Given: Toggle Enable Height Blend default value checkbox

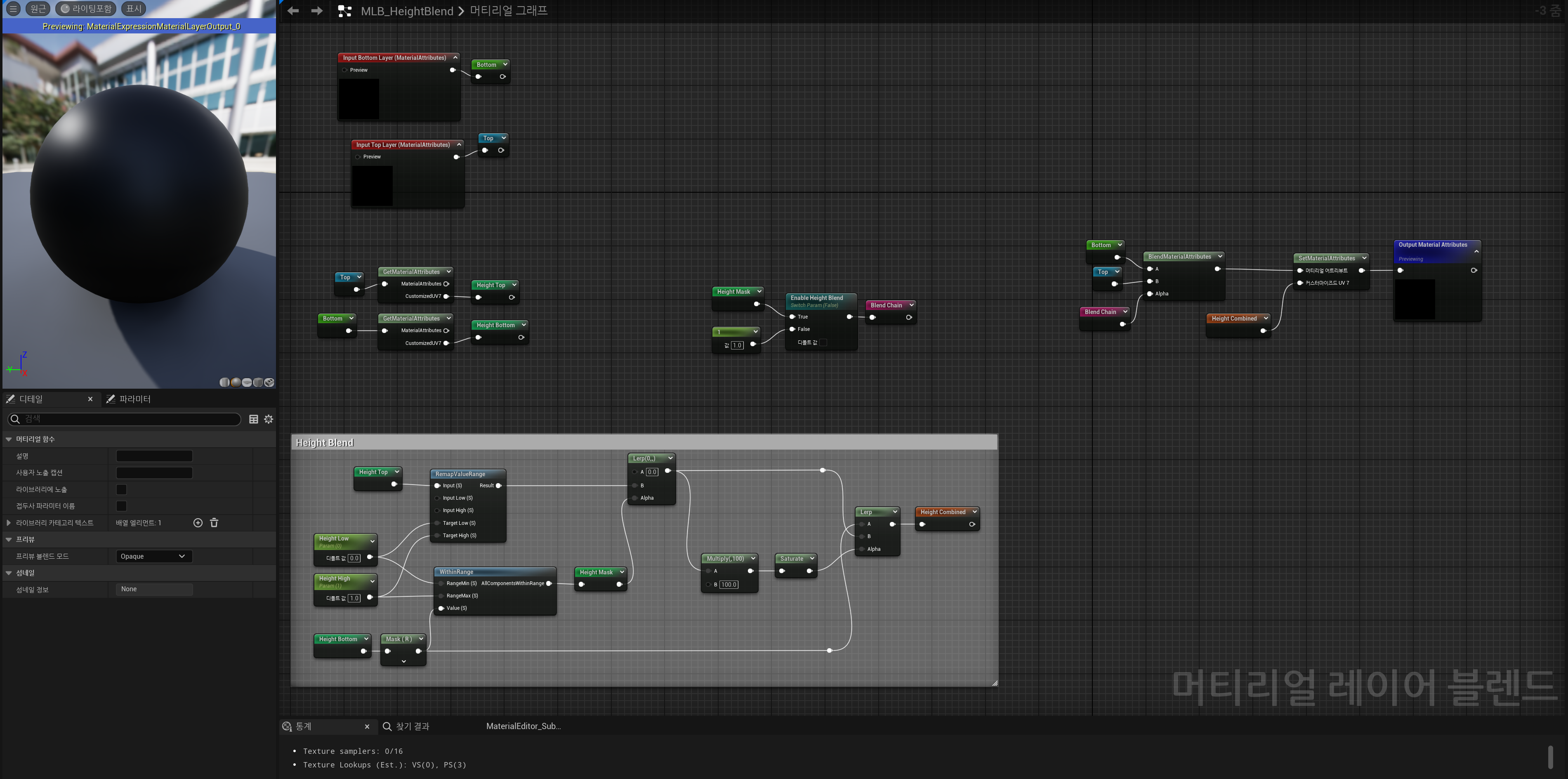Looking at the screenshot, I should click(x=823, y=342).
